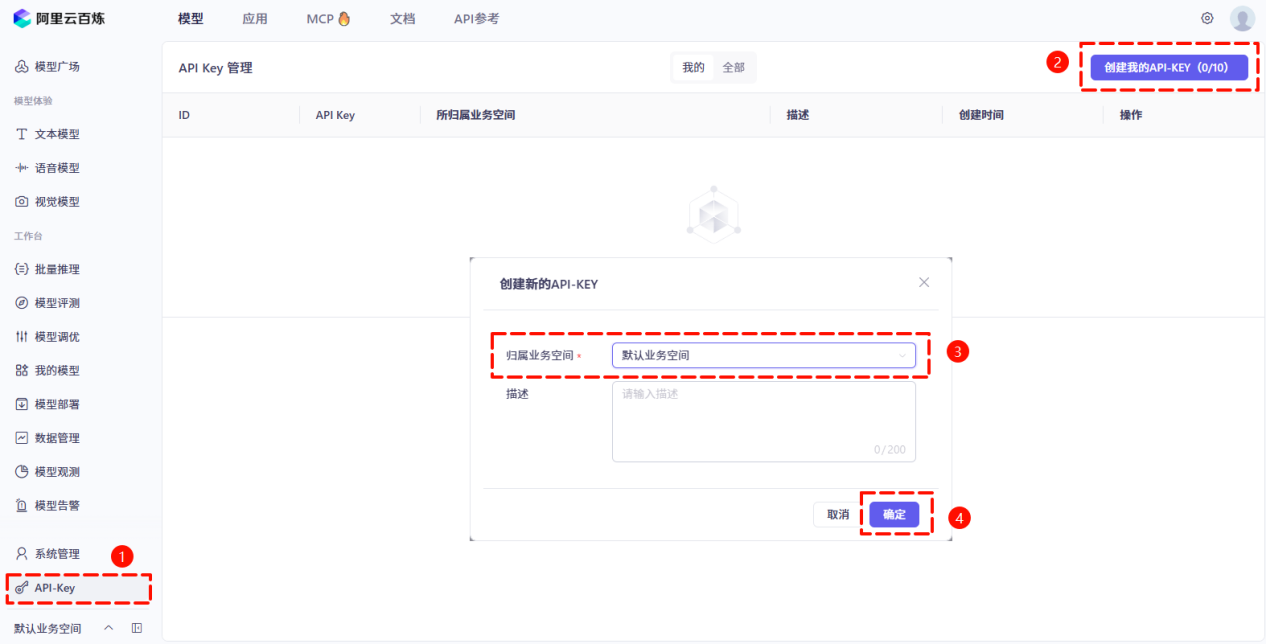Click the 创建我的API-KEY button
This screenshot has width=1266, height=644.
point(1168,67)
